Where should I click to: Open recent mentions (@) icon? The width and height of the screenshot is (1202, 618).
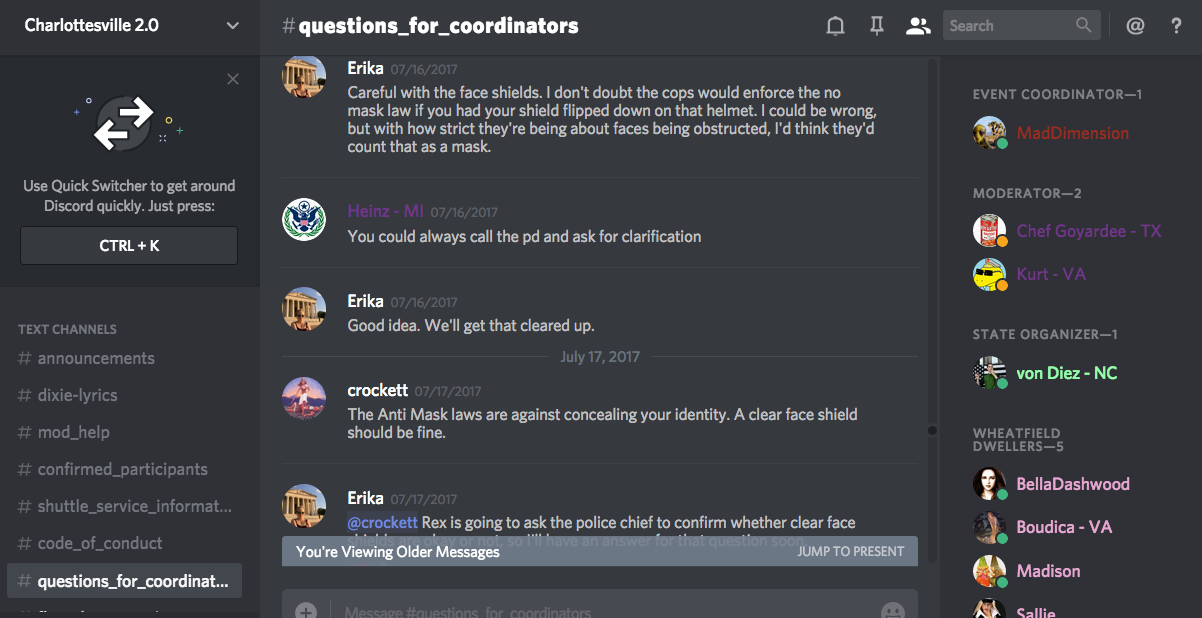point(1135,27)
